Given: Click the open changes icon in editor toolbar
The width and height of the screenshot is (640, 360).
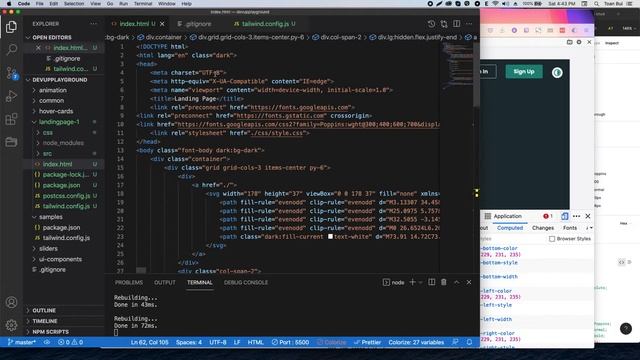Looking at the screenshot, I should pyautogui.click(x=444, y=24).
